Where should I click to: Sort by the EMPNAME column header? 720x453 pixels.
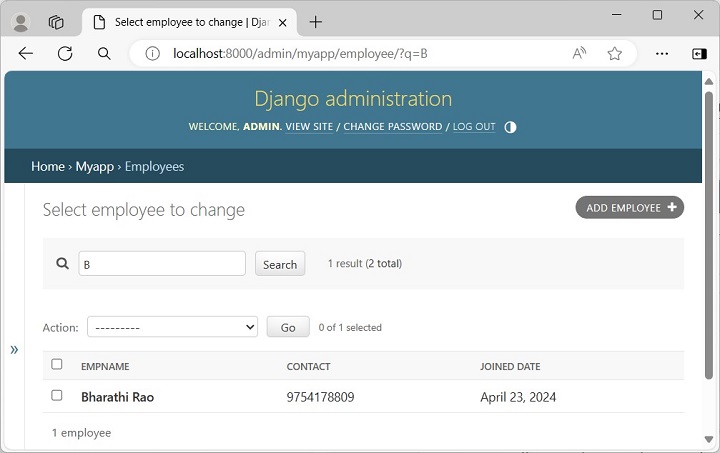105,366
